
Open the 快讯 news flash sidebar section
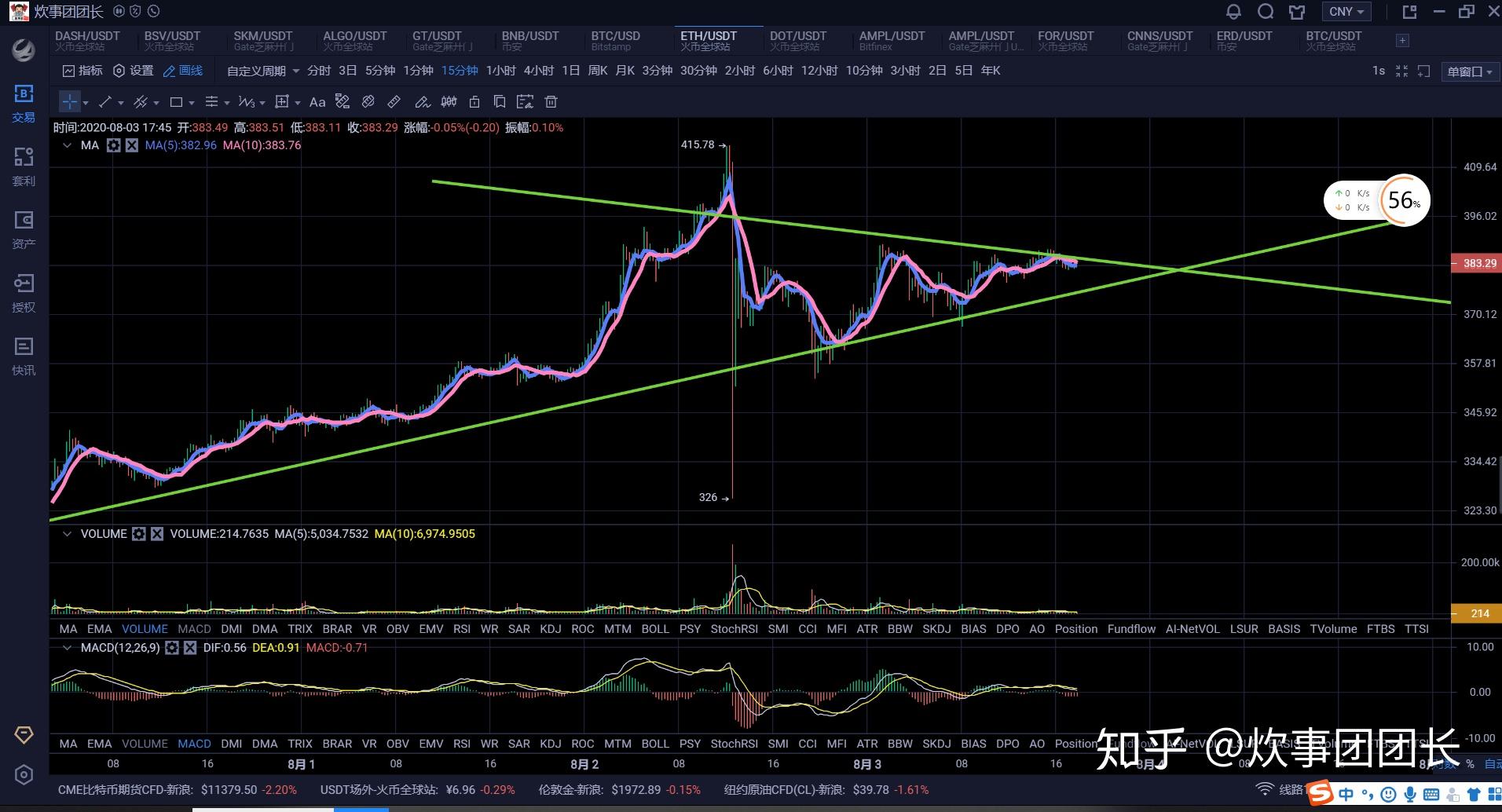[x=24, y=356]
